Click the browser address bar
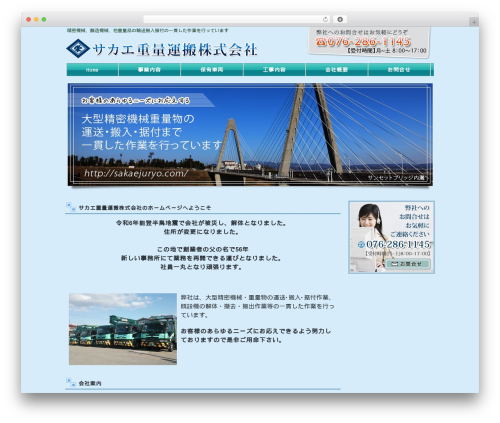 pyautogui.click(x=237, y=19)
